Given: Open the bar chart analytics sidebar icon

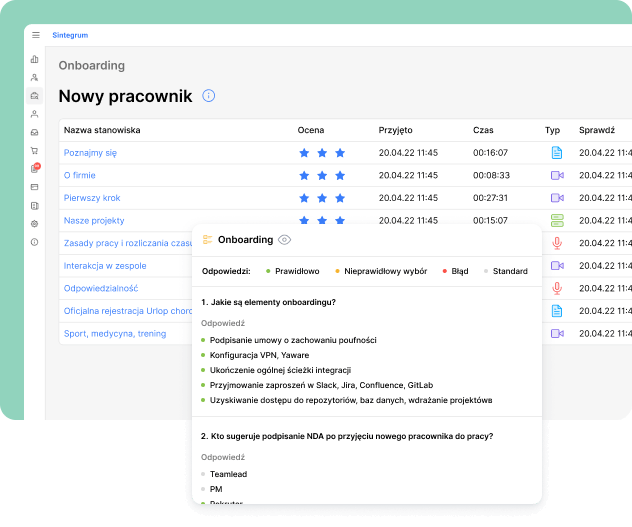Looking at the screenshot, I should 35,59.
